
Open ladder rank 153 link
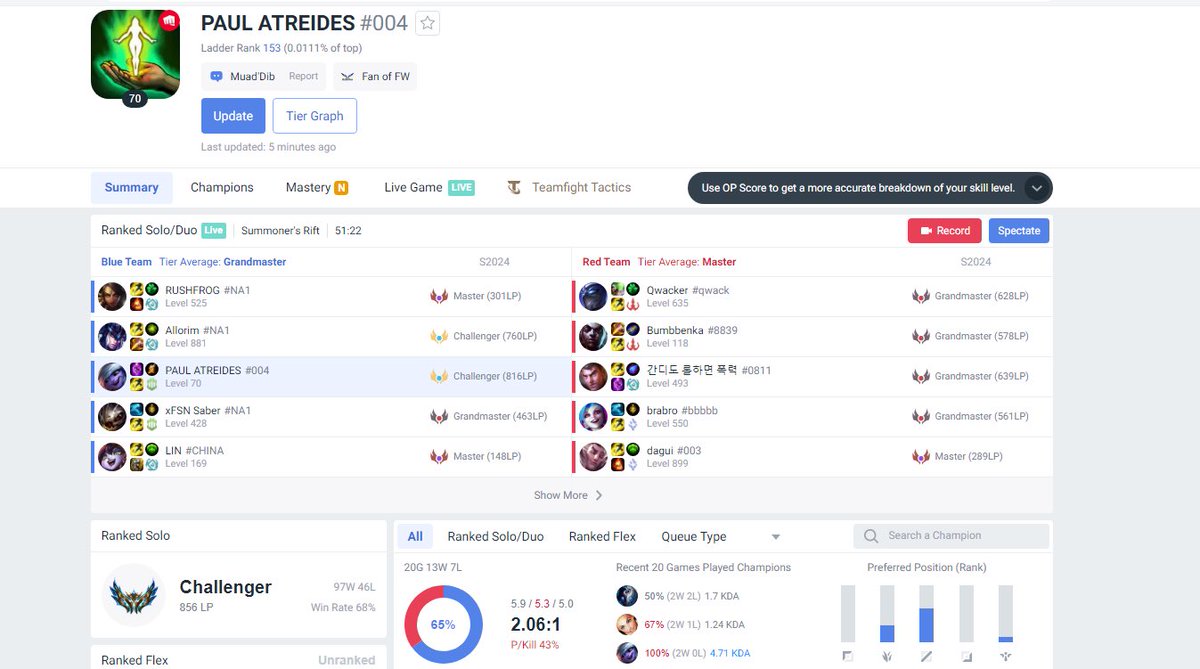point(272,48)
